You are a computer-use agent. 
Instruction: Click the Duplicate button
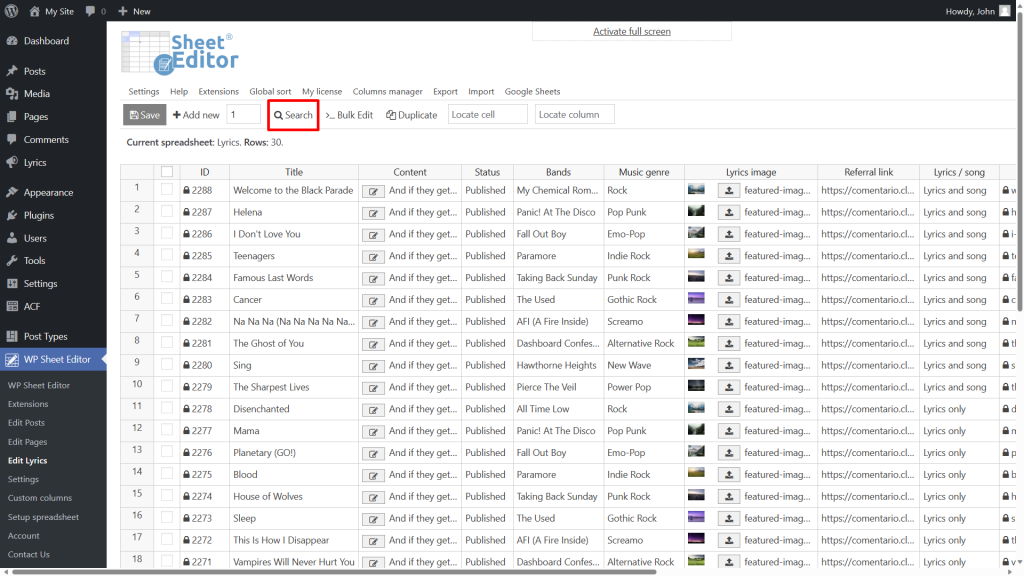[411, 115]
